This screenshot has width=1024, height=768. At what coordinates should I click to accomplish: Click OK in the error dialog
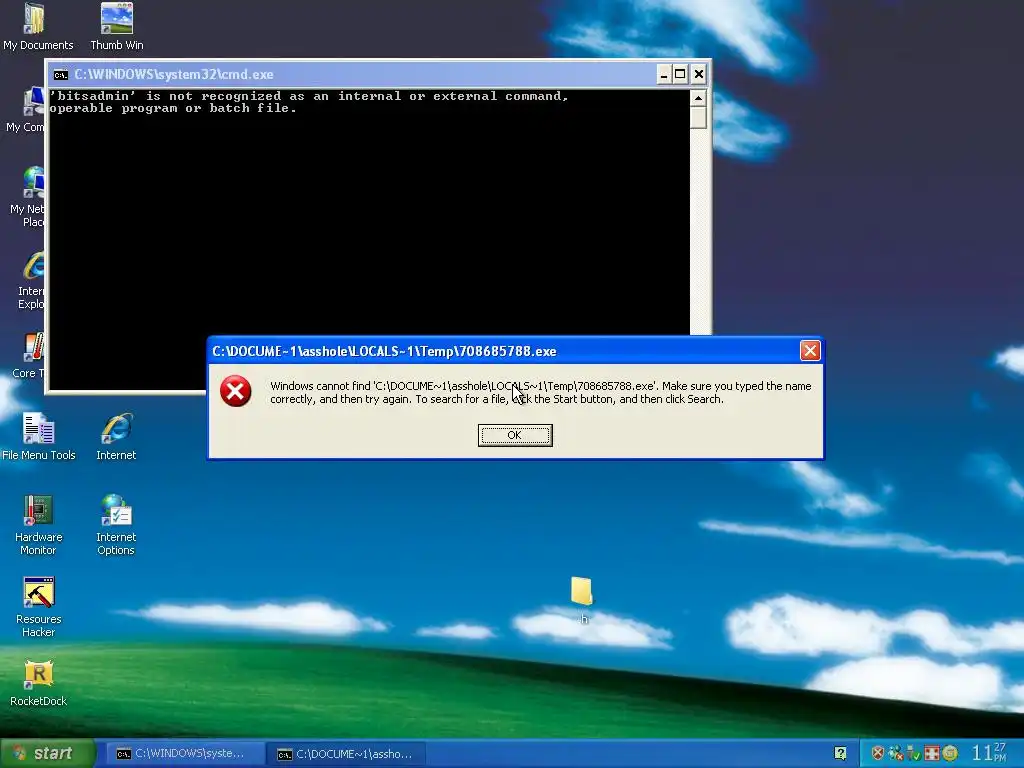pyautogui.click(x=515, y=435)
